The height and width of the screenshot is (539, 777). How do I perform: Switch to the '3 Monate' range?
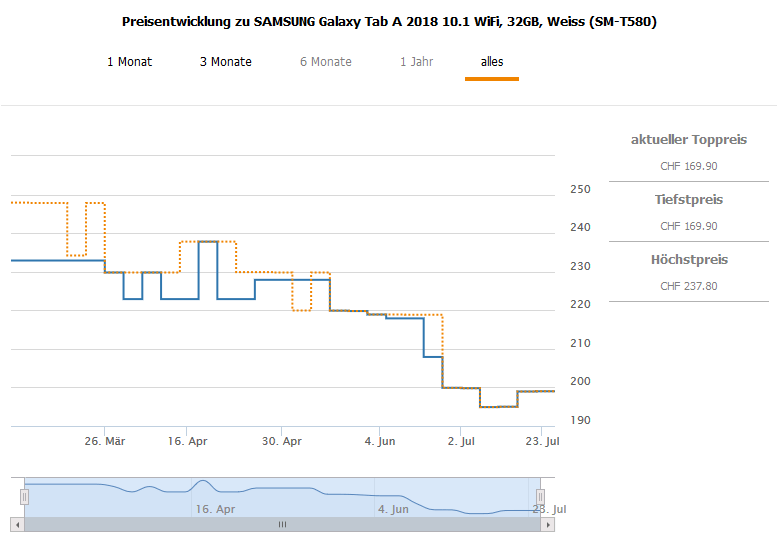(x=226, y=62)
